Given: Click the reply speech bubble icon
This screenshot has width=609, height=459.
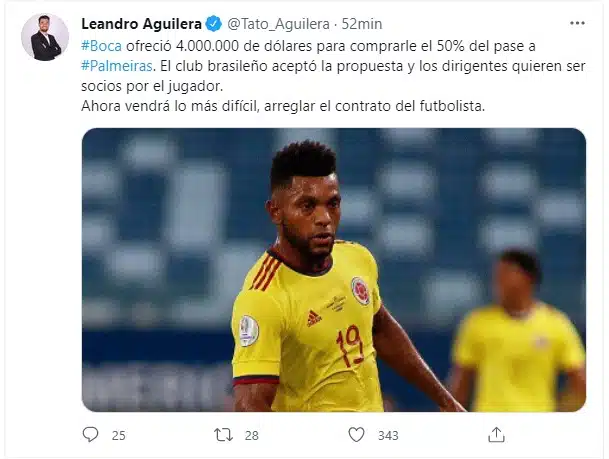Looking at the screenshot, I should (90, 435).
